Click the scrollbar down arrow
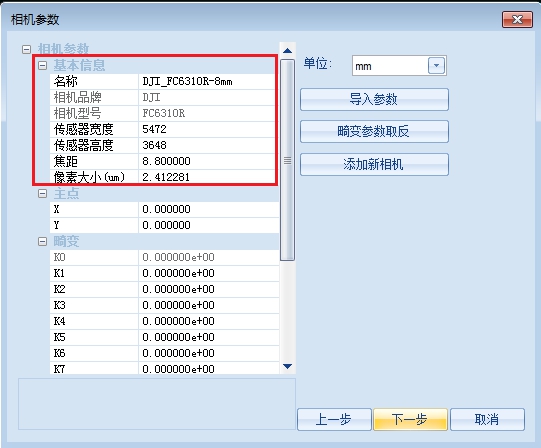The width and height of the screenshot is (541, 448). (287, 366)
